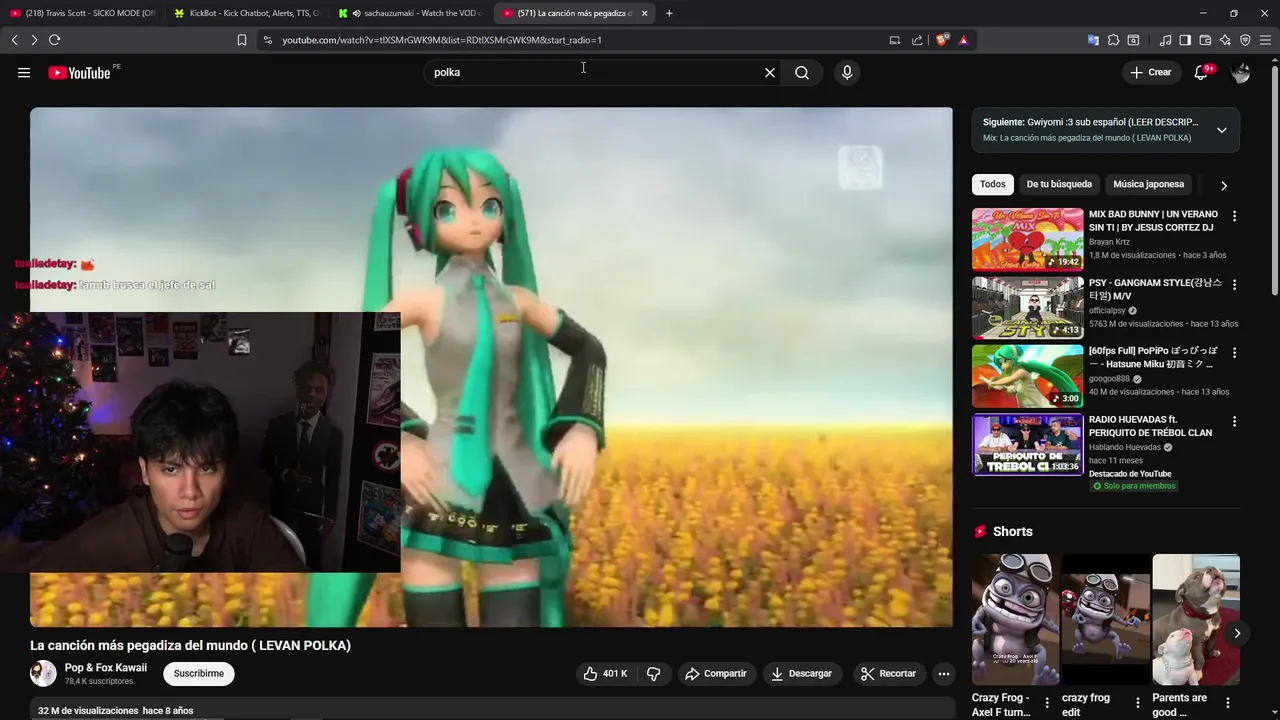The image size is (1280, 720).
Task: Select the Música japonesa chip
Action: pyautogui.click(x=1148, y=184)
